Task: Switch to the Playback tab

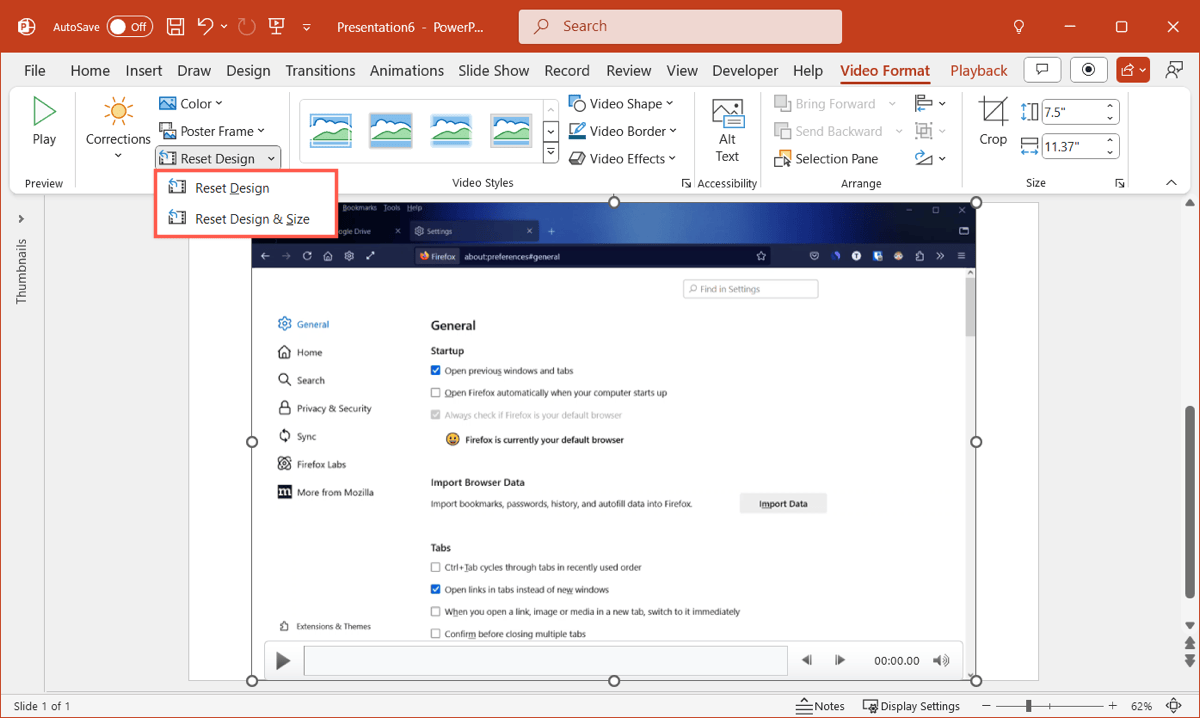Action: click(x=979, y=70)
